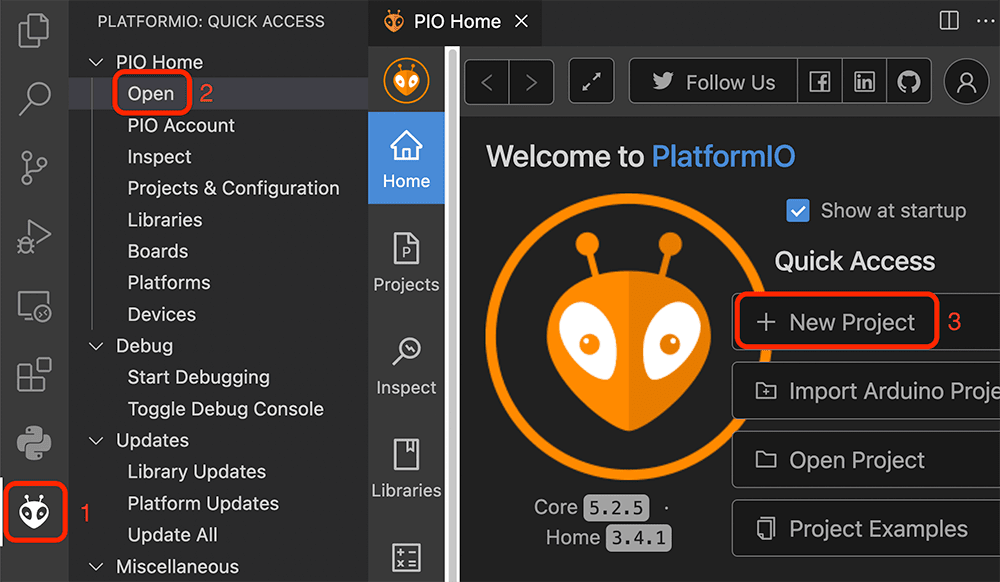The image size is (1000, 582).
Task: Click the Project Examples button
Action: pyautogui.click(x=866, y=528)
